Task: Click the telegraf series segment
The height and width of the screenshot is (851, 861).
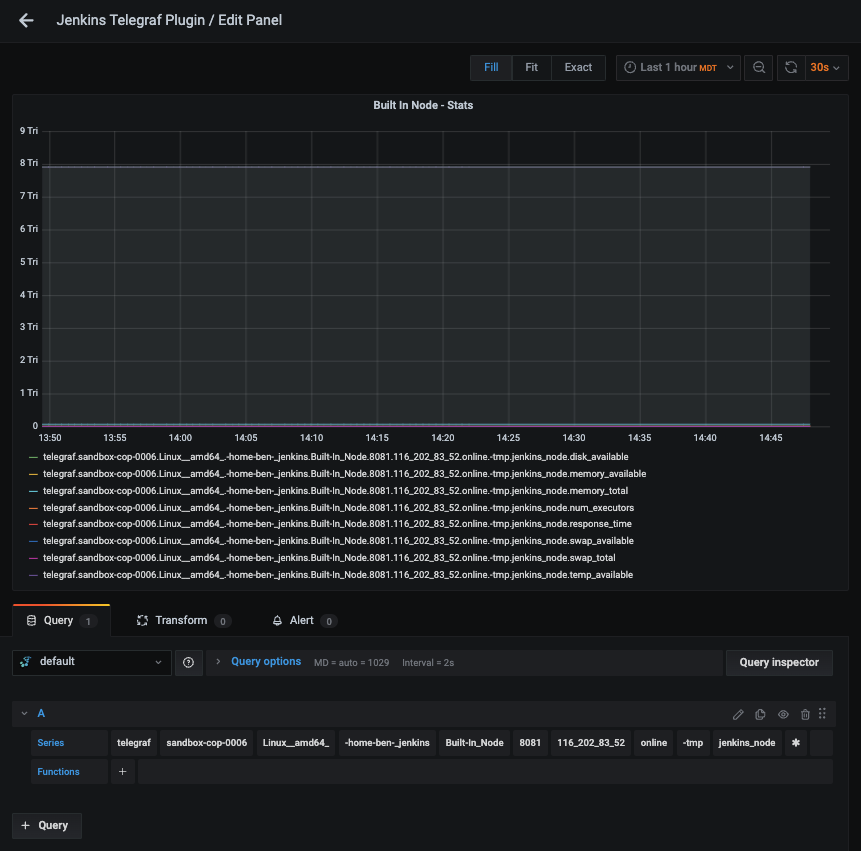Action: point(134,743)
